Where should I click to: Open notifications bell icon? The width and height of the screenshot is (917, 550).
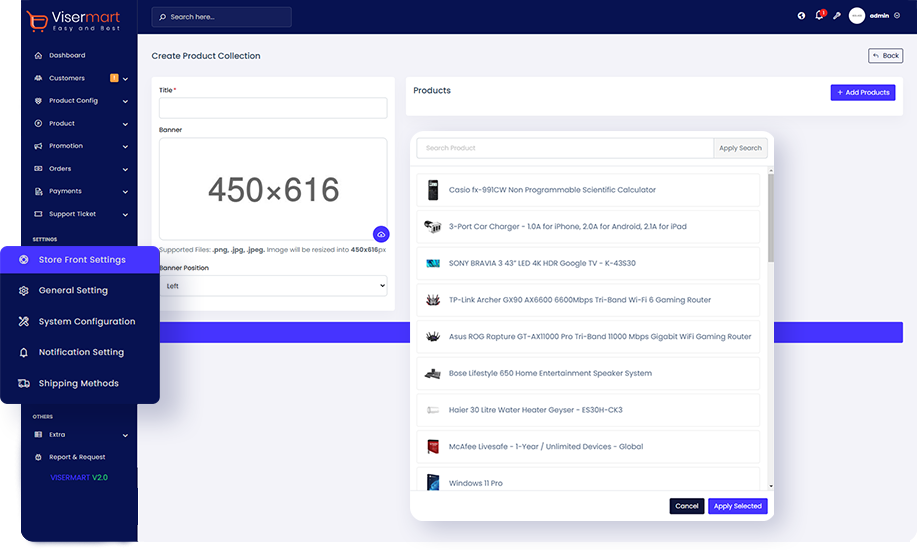pos(819,15)
